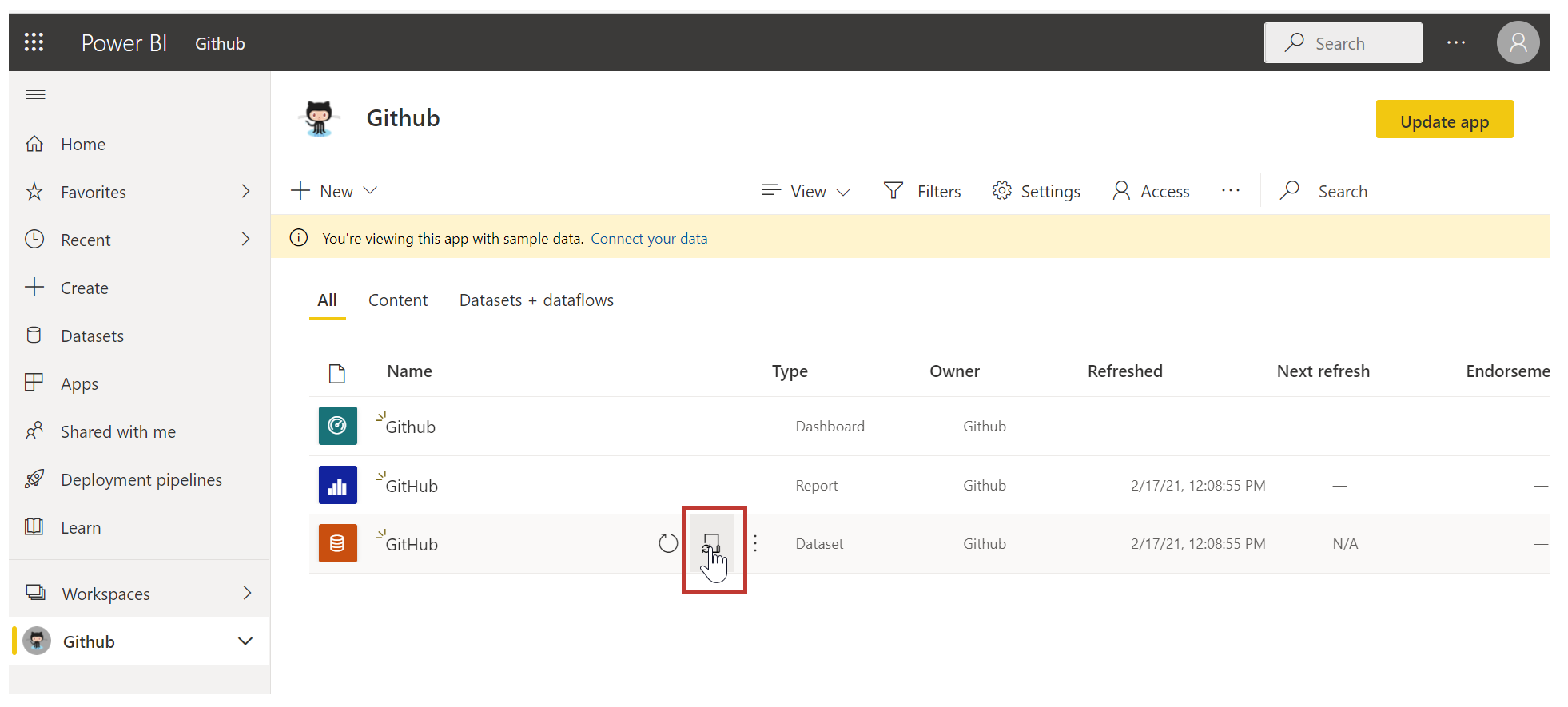The width and height of the screenshot is (1568, 707).
Task: Expand the Workspaces flyout chevron
Action: 246,594
